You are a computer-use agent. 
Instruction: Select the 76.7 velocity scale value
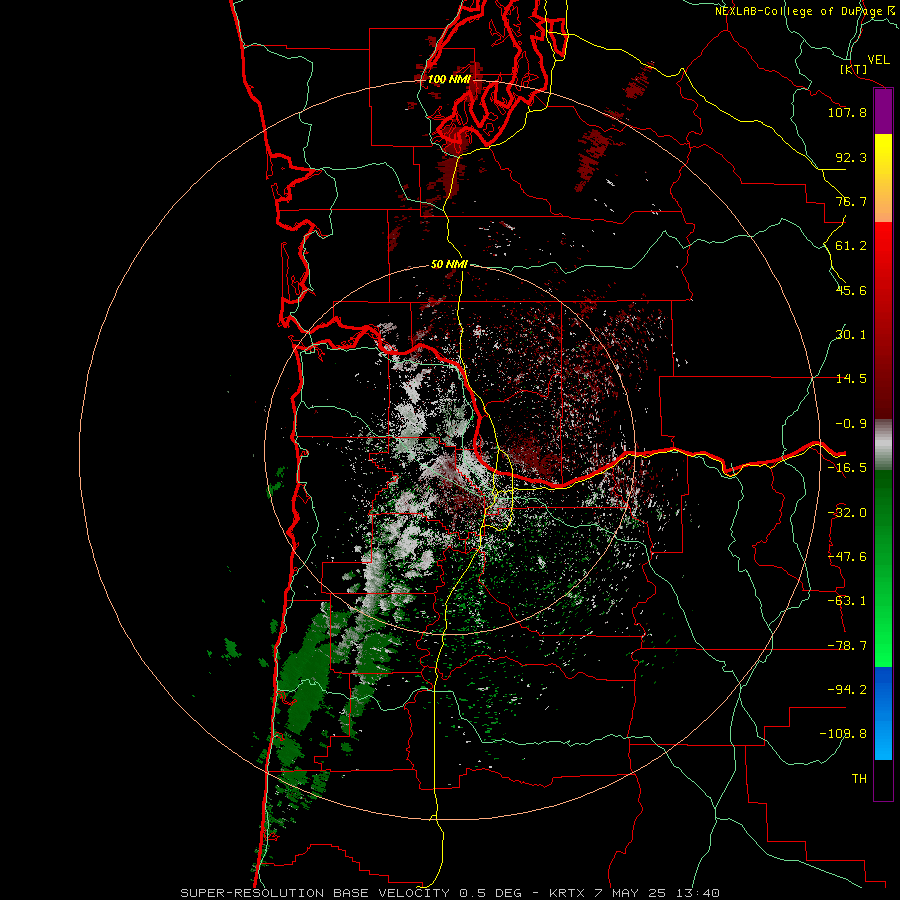851,201
